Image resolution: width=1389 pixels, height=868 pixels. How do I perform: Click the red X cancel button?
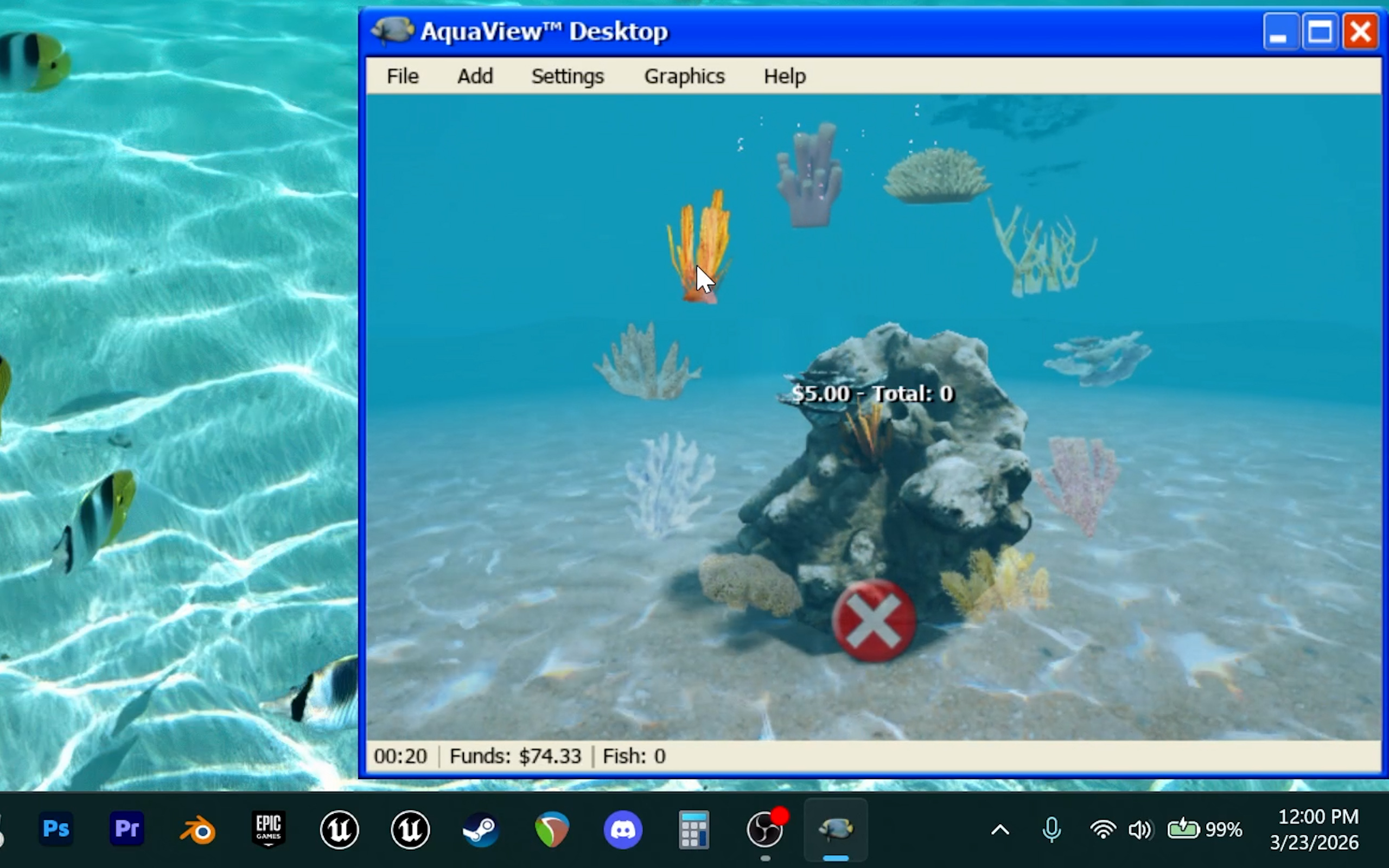pos(873,621)
